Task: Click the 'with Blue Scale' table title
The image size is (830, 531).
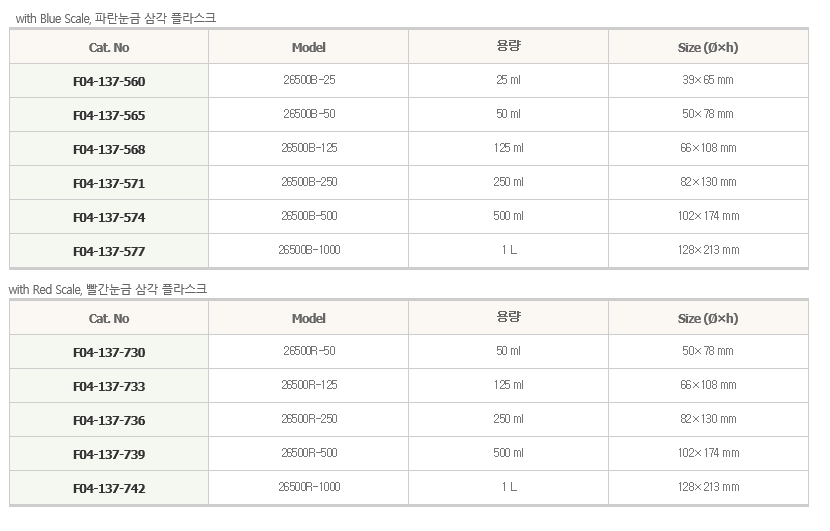Action: (x=116, y=18)
